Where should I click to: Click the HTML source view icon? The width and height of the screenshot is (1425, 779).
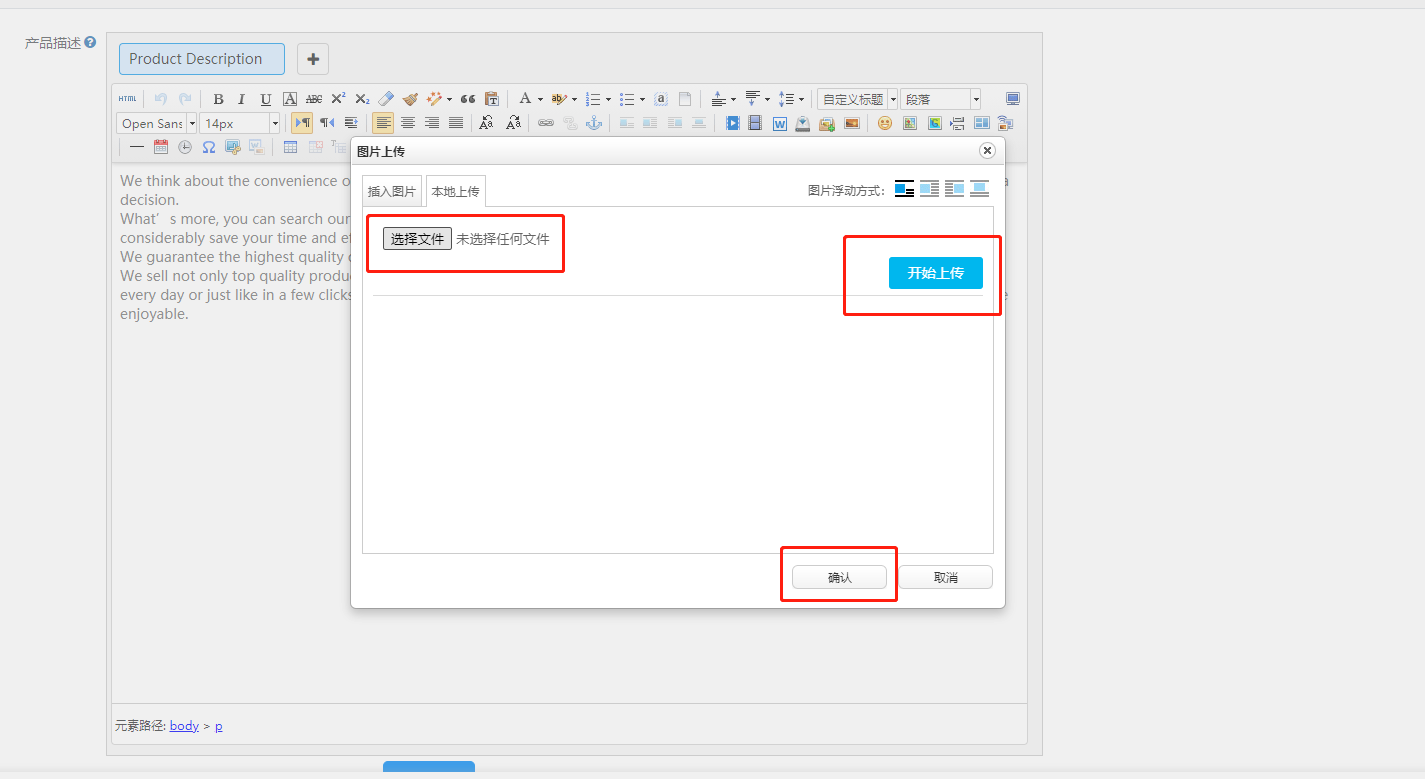point(127,99)
